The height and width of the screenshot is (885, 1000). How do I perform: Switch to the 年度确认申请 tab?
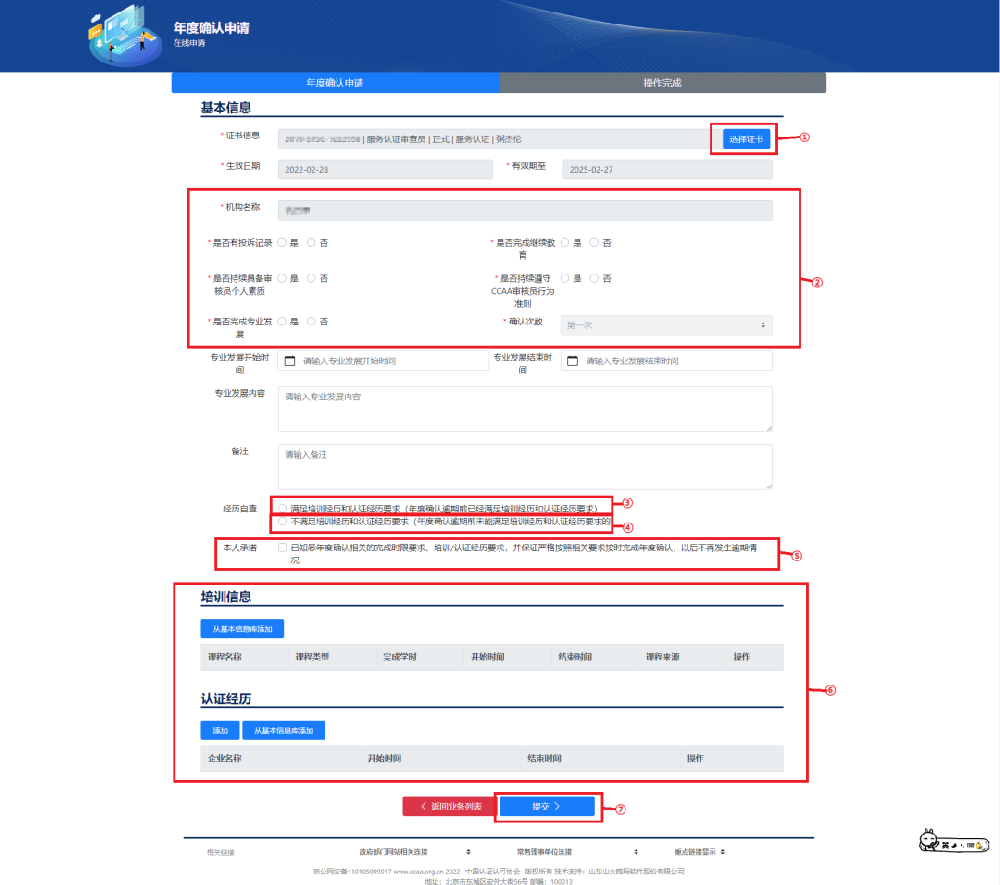(335, 83)
